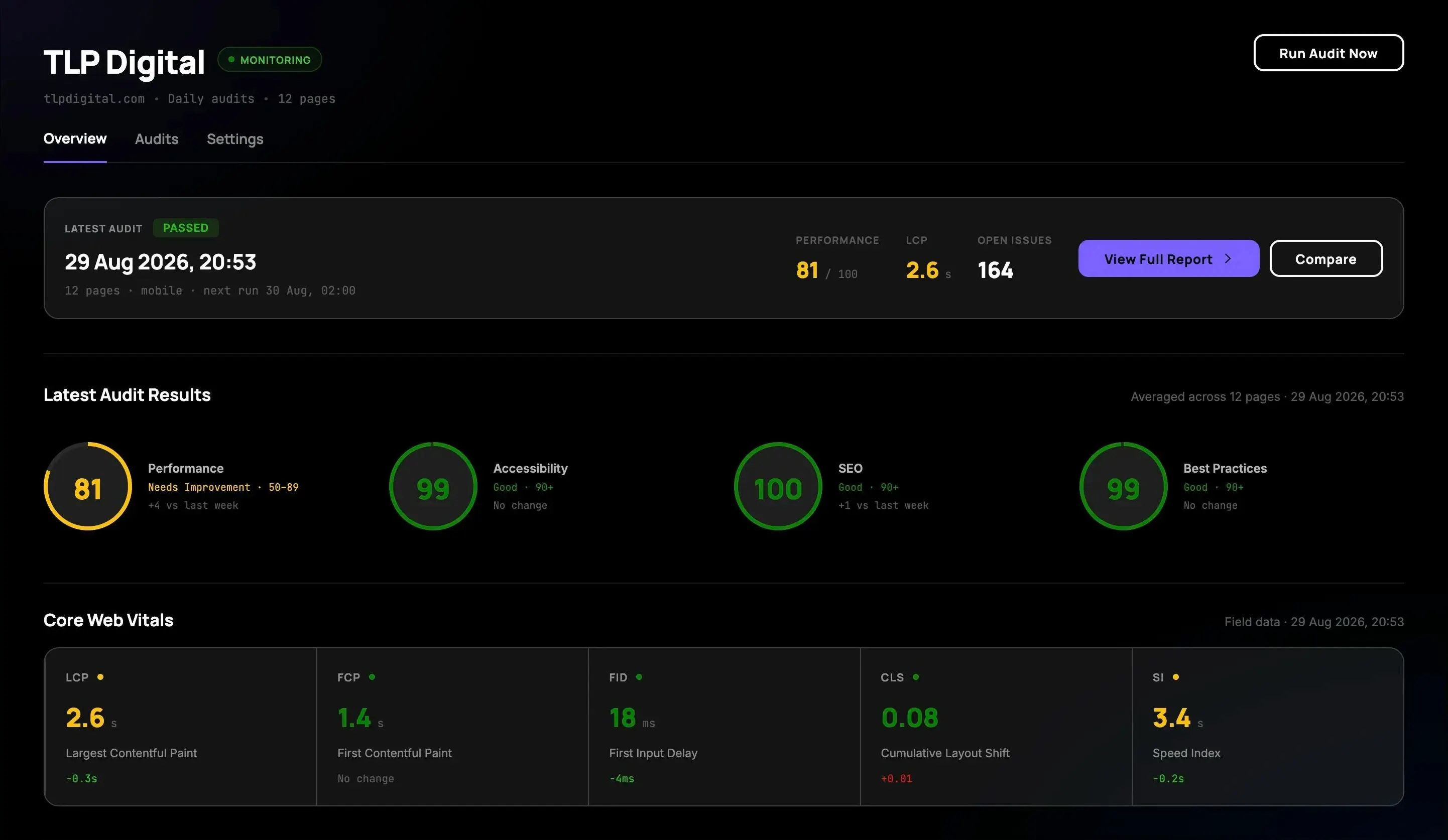Click the SI yellow status dot

[1176, 677]
